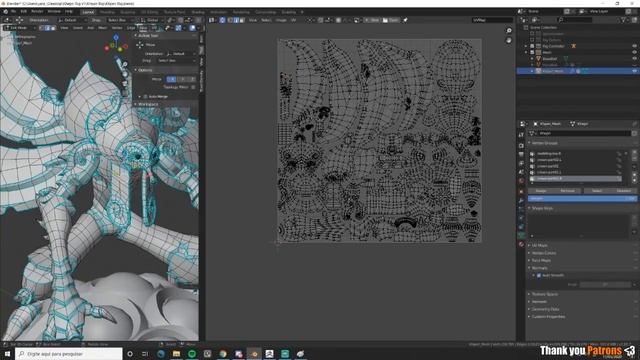640x360 pixels.
Task: Open the outliner filter funnel
Action: pos(624,20)
